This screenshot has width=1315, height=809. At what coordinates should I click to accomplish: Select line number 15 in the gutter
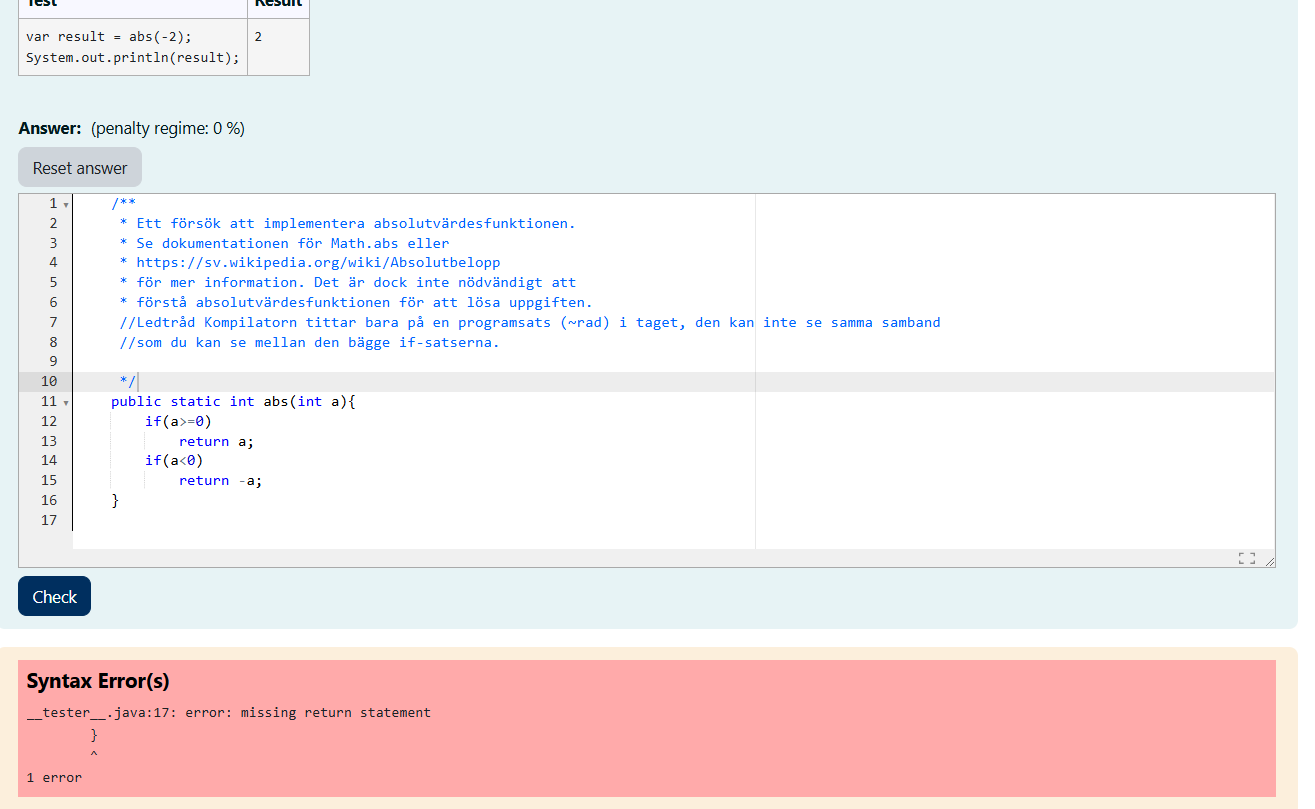[49, 480]
